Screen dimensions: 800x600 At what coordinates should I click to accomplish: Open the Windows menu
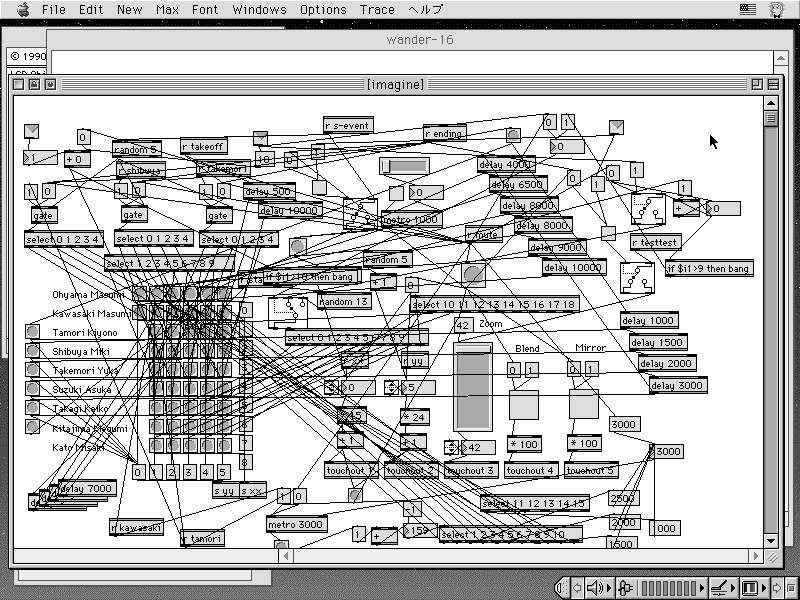pyautogui.click(x=259, y=9)
